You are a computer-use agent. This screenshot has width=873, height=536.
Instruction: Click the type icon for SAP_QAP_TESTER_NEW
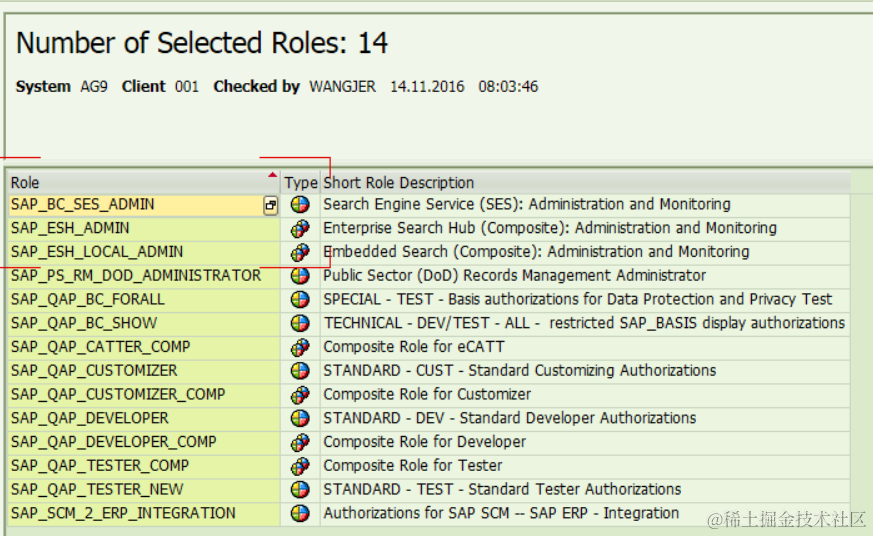[300, 490]
